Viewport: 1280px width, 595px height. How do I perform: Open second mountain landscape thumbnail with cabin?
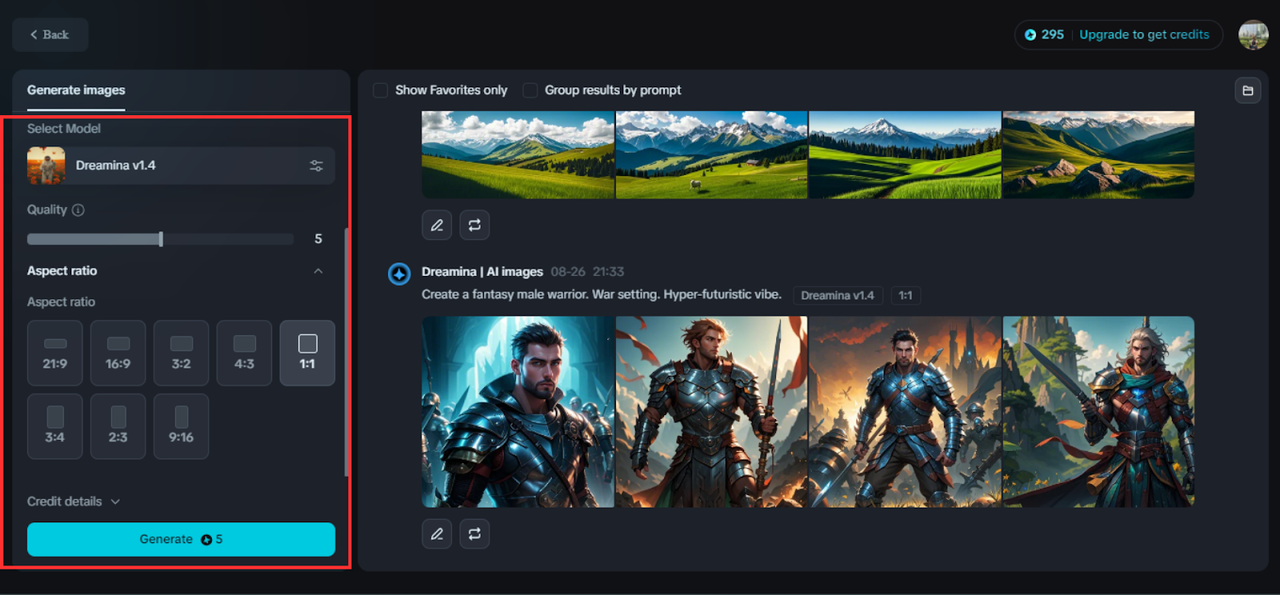click(x=711, y=155)
